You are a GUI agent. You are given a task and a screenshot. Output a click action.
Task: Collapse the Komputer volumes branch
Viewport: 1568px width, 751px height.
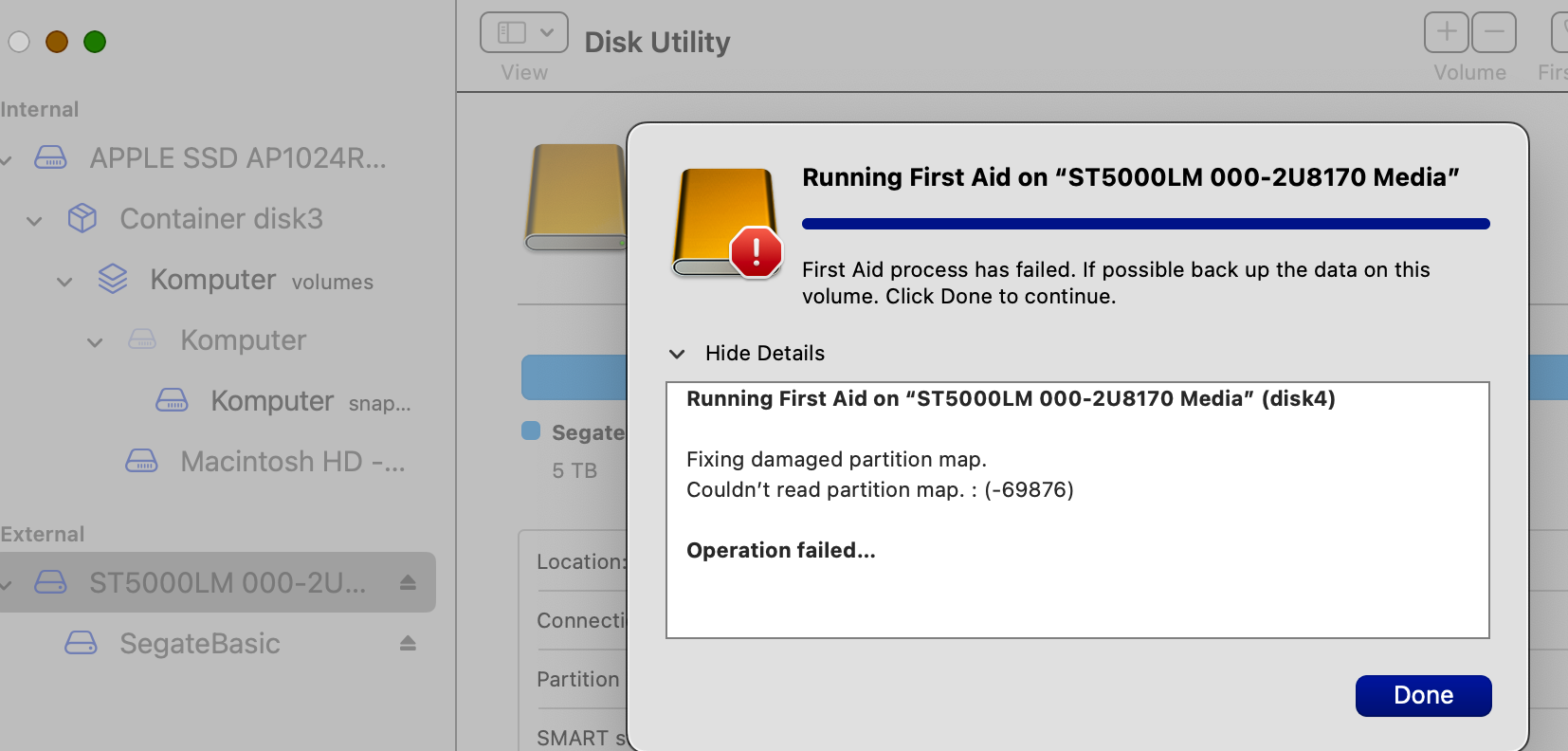tap(64, 281)
